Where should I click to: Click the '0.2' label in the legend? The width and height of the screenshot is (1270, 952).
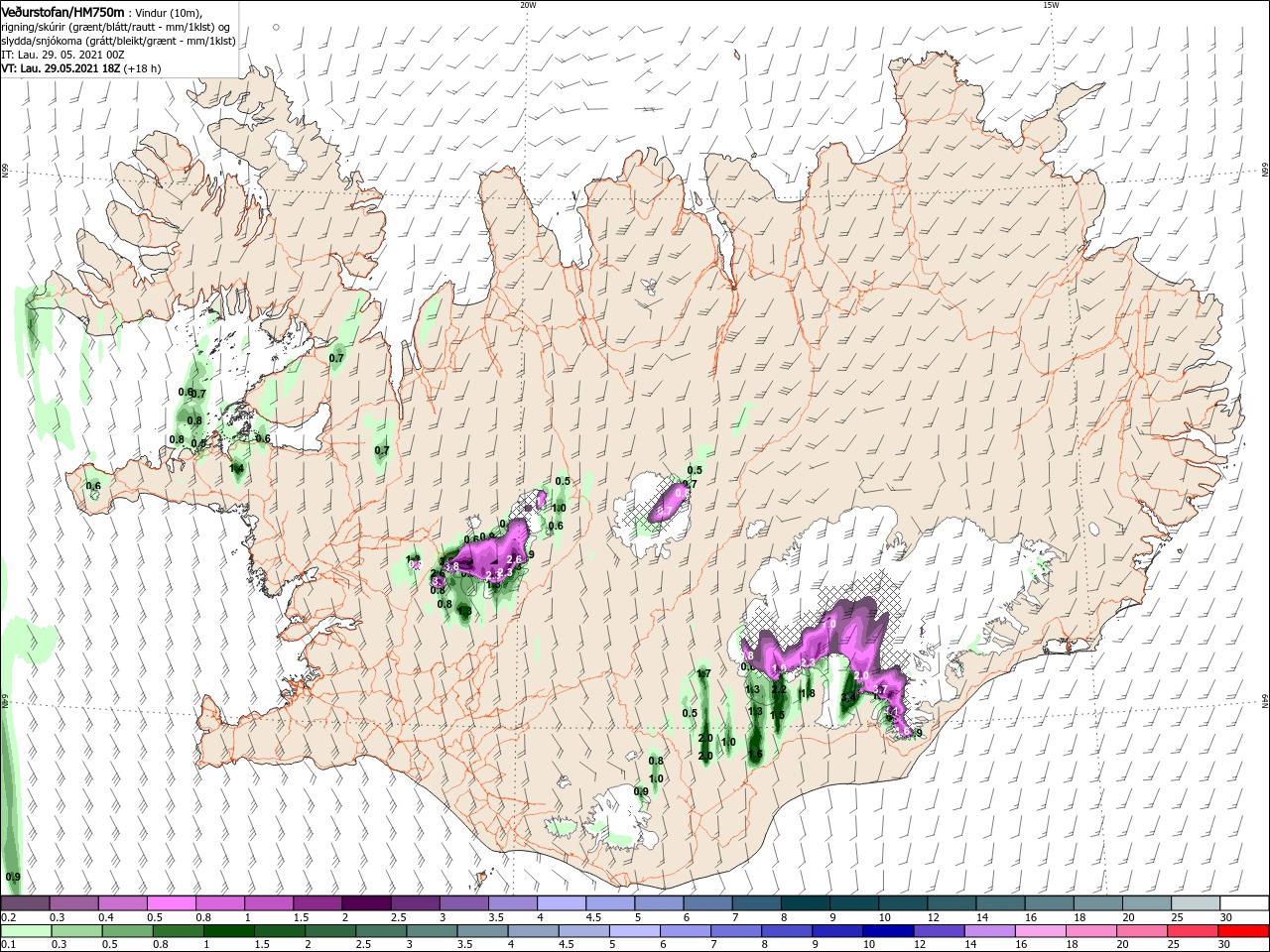(x=8, y=918)
